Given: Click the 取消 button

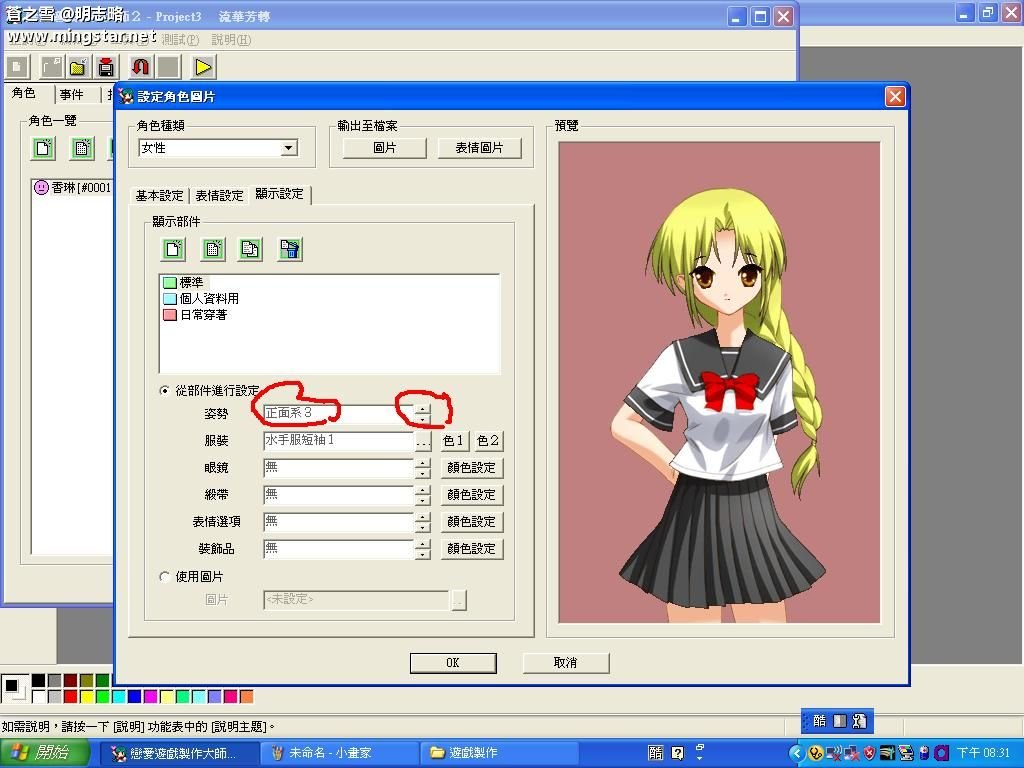Looking at the screenshot, I should tap(566, 663).
